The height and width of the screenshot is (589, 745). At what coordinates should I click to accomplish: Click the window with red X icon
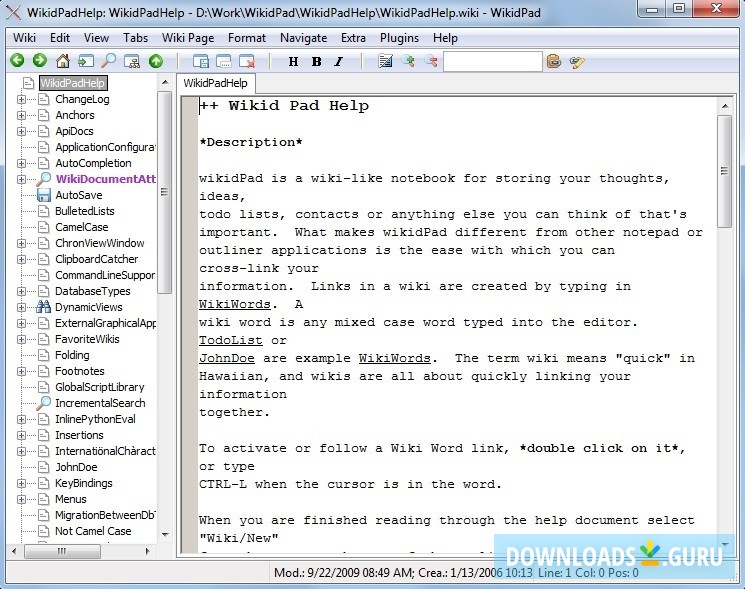(x=247, y=61)
